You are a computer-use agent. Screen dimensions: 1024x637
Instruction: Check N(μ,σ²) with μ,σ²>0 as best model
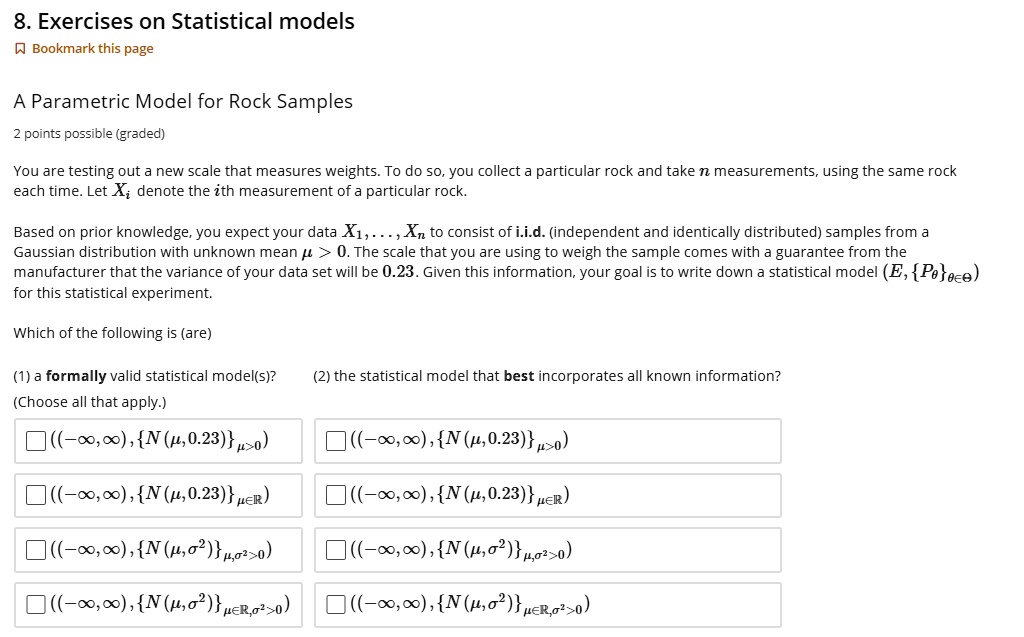pos(335,548)
